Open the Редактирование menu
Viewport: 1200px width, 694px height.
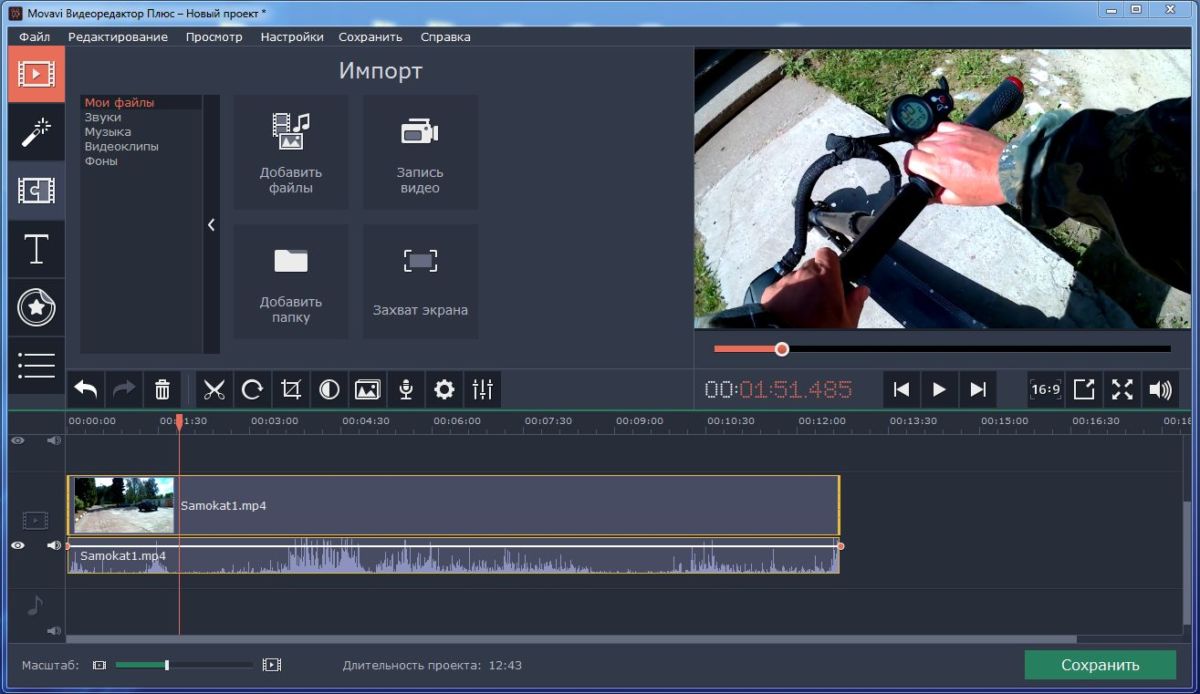coord(118,37)
